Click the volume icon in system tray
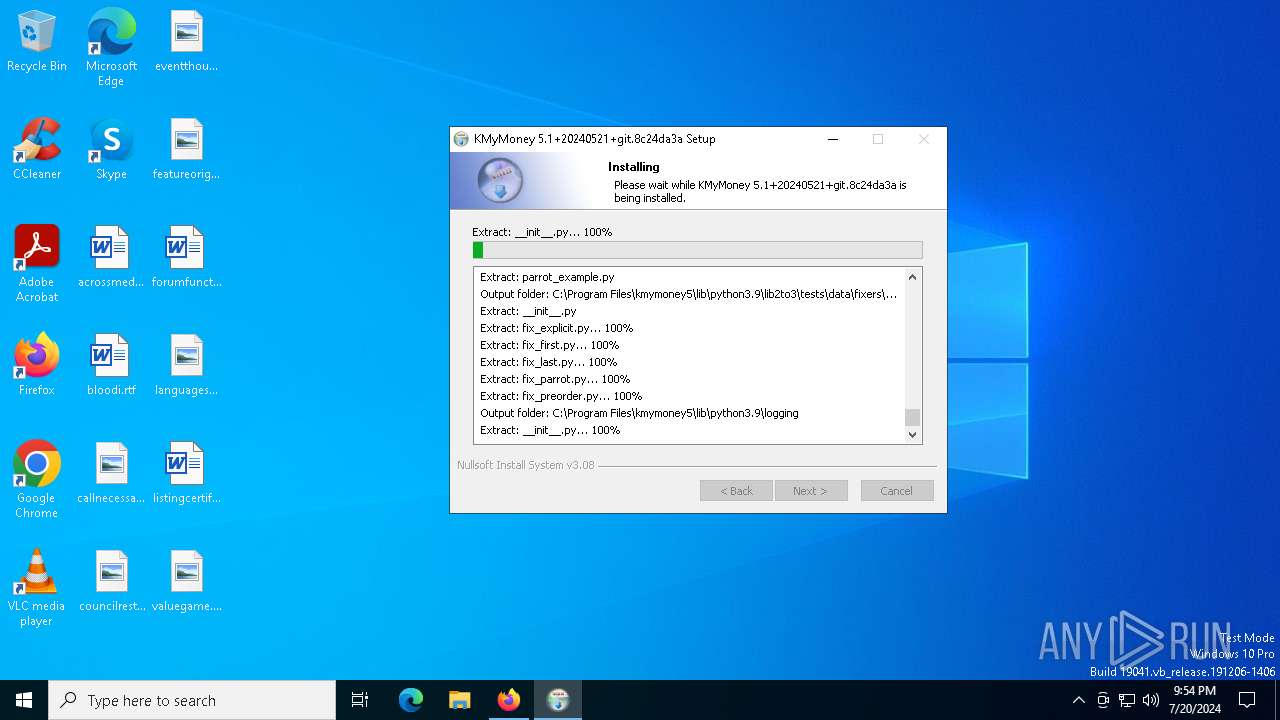Image resolution: width=1280 pixels, height=720 pixels. point(1151,700)
